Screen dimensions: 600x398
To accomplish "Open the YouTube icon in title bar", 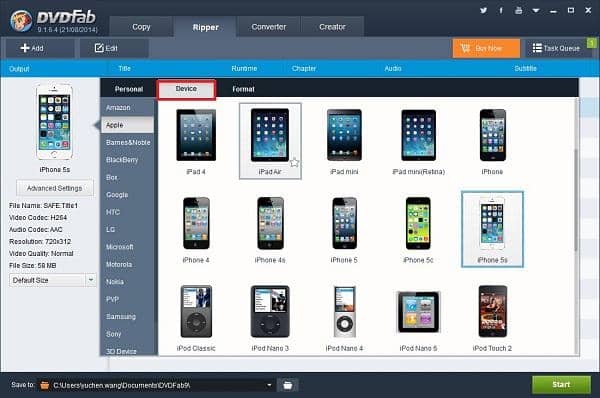I will click(x=518, y=11).
